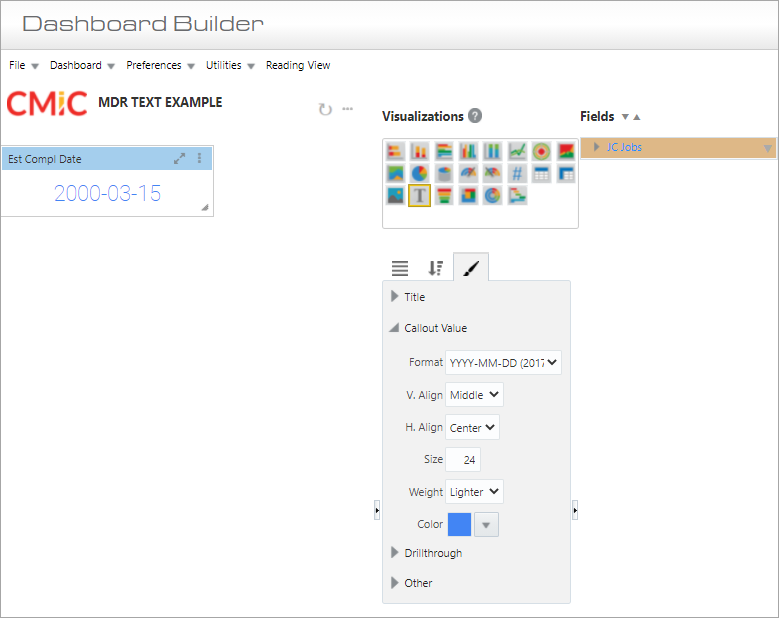
Task: Open the Weight dropdown
Action: [x=474, y=492]
